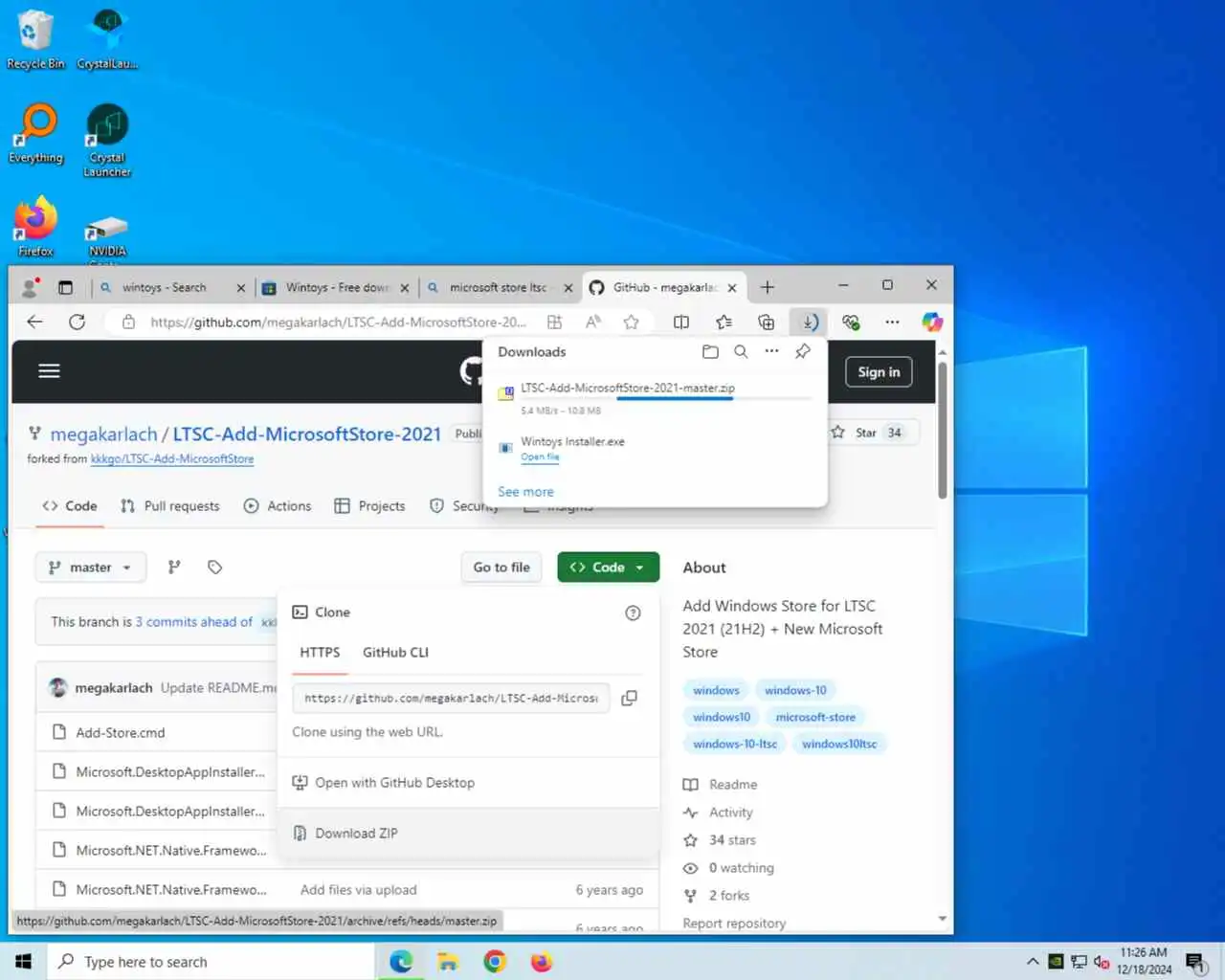Open downloads folder icon in Downloads panel
Viewport: 1225px width, 980px height.
(710, 352)
